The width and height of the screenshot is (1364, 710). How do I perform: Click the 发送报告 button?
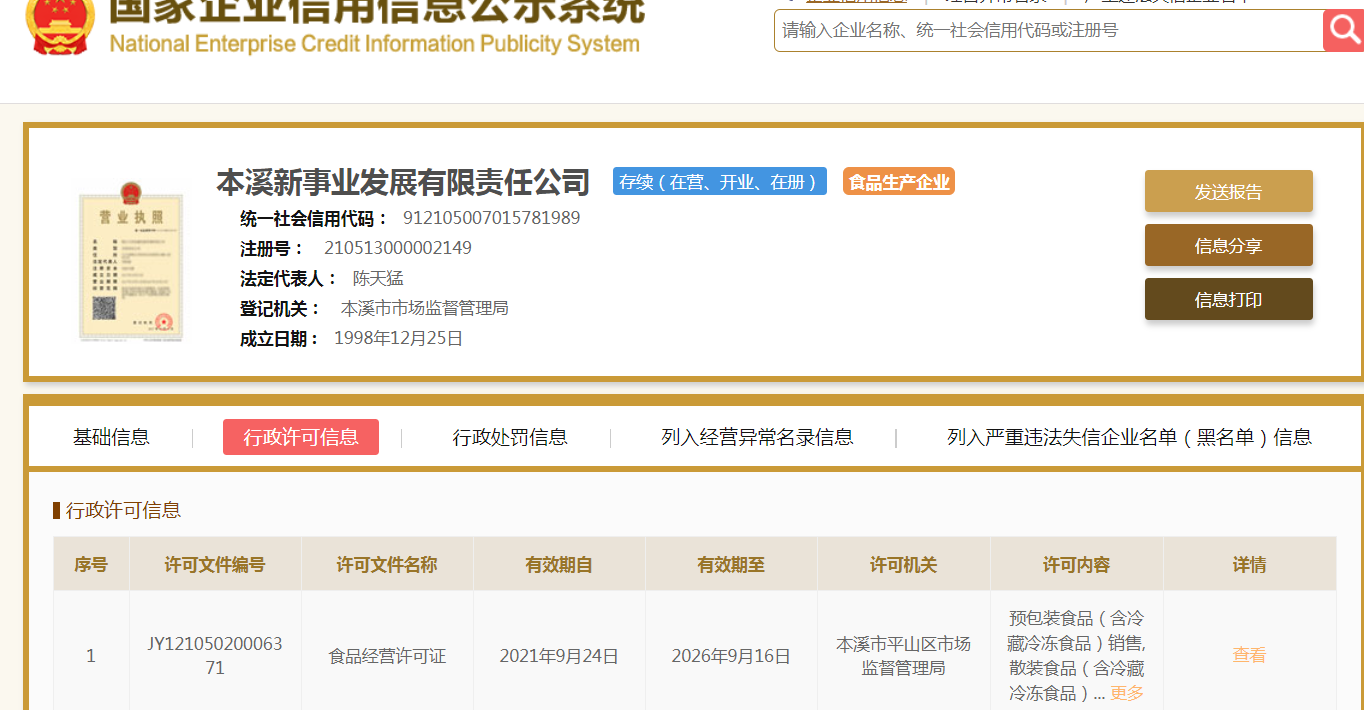(x=1228, y=191)
